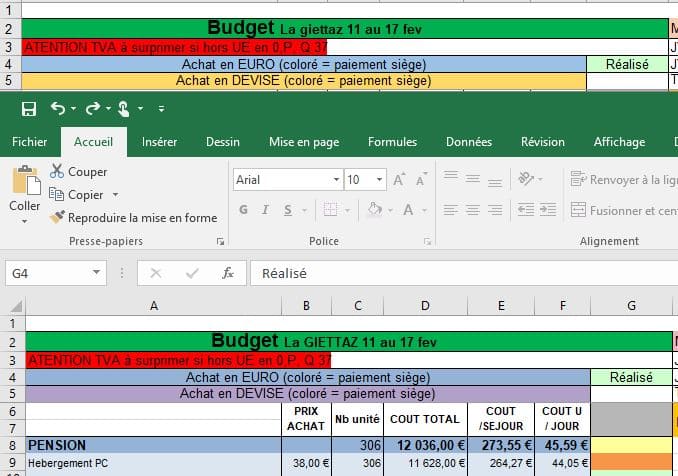Click the Coller paste icon
Image resolution: width=678 pixels, height=476 pixels.
point(26,180)
